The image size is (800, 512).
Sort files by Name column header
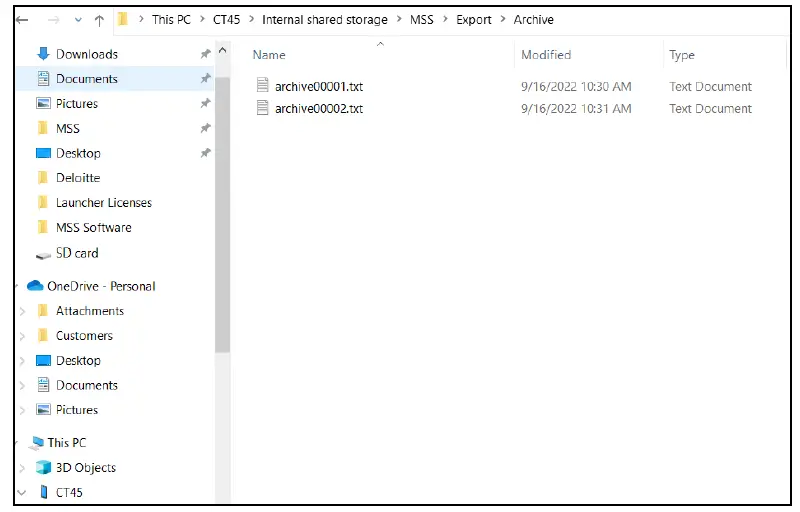(x=270, y=55)
